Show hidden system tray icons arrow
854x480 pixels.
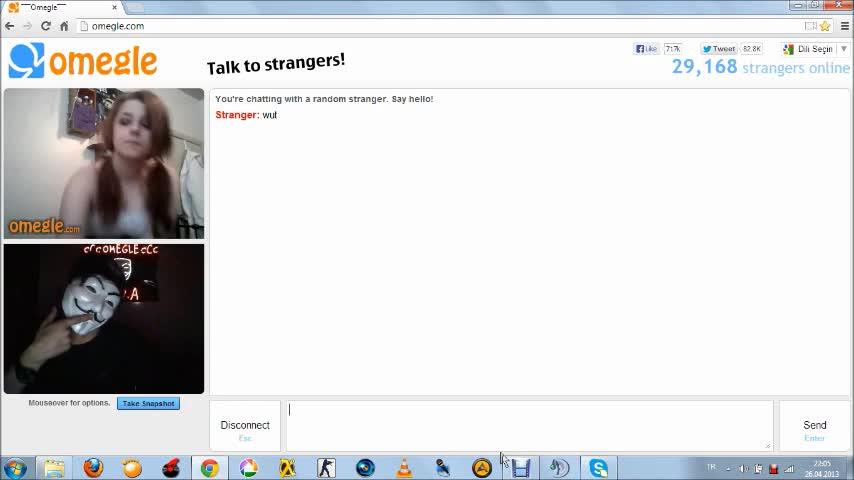(x=728, y=469)
